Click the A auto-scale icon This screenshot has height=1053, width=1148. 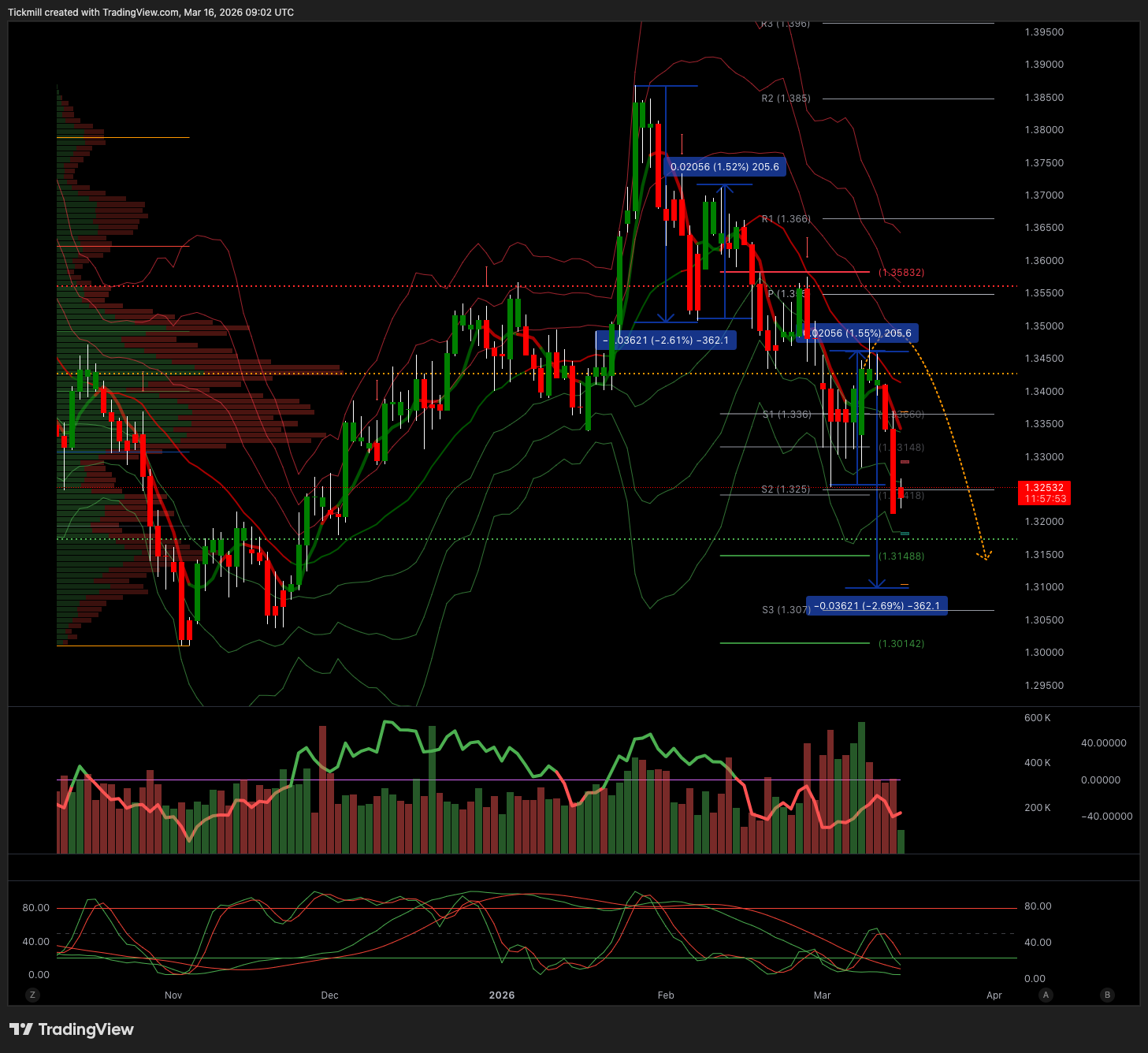pos(1046,995)
